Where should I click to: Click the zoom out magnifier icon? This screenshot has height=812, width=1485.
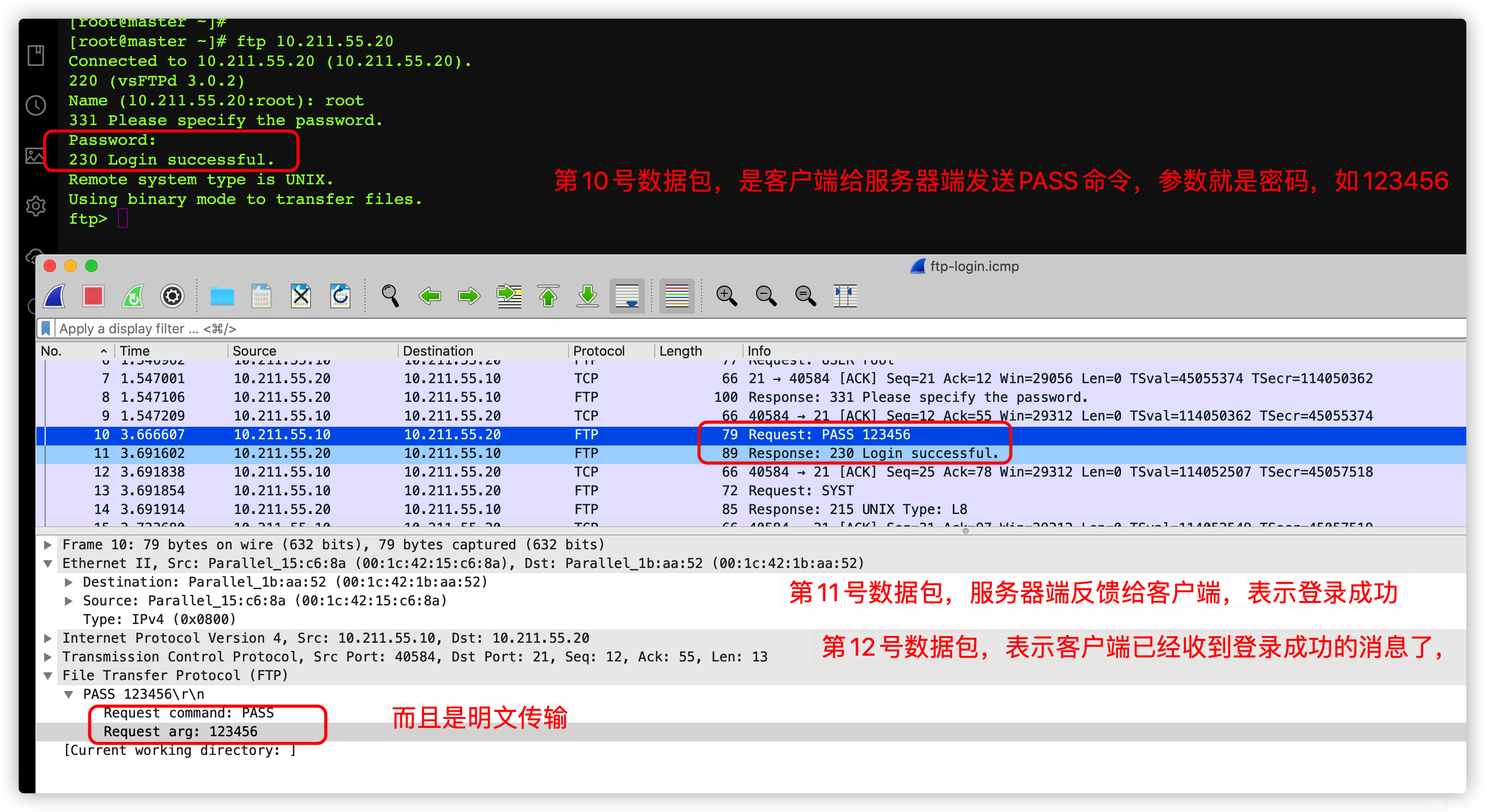tap(767, 296)
